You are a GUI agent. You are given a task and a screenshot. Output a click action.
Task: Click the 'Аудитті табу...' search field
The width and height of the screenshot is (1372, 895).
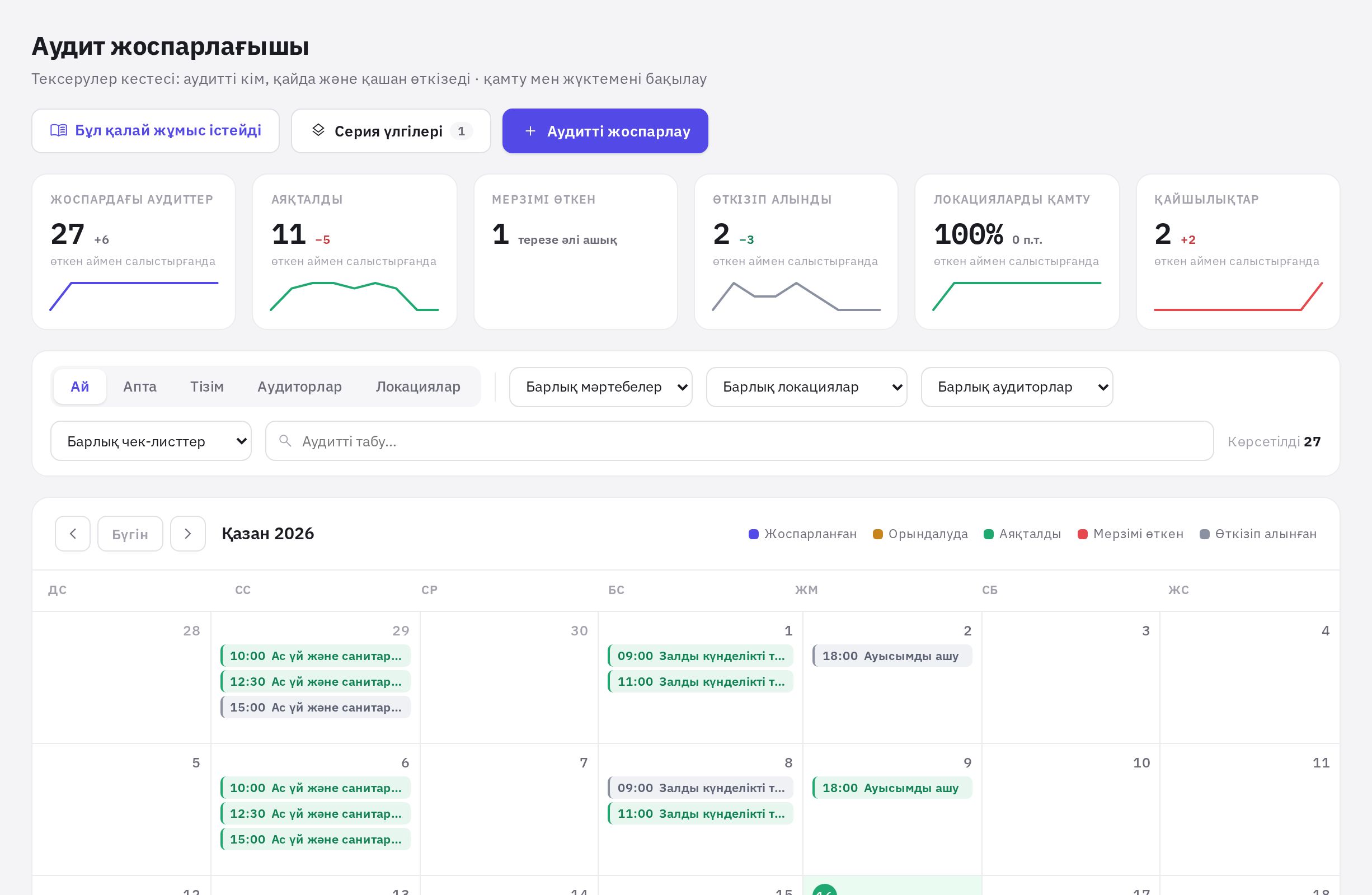(740, 441)
